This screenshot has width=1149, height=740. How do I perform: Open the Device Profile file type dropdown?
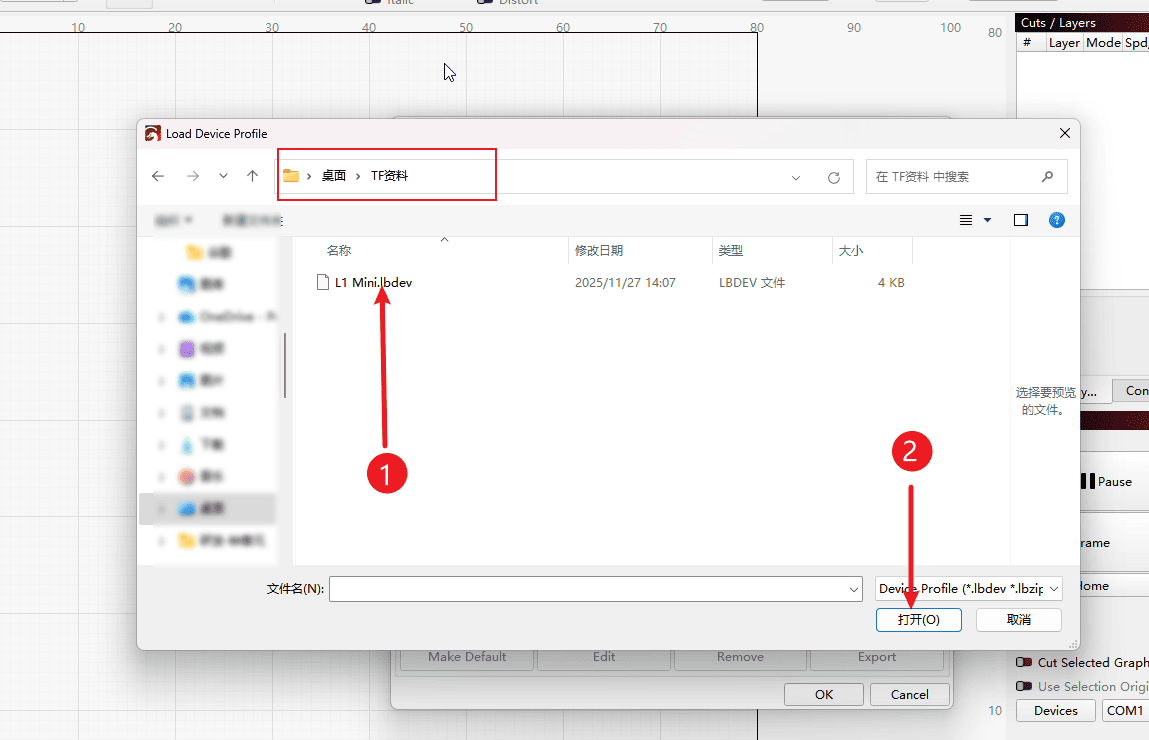click(x=968, y=589)
